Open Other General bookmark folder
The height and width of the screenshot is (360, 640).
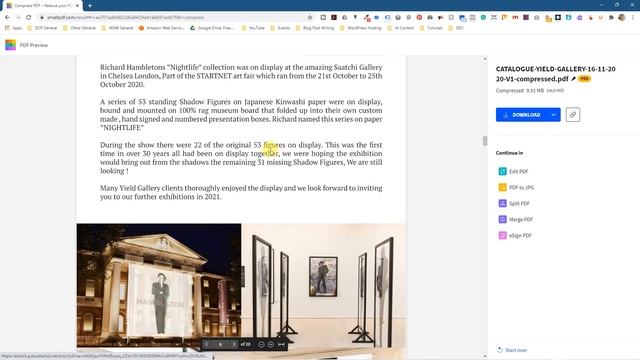click(79, 28)
